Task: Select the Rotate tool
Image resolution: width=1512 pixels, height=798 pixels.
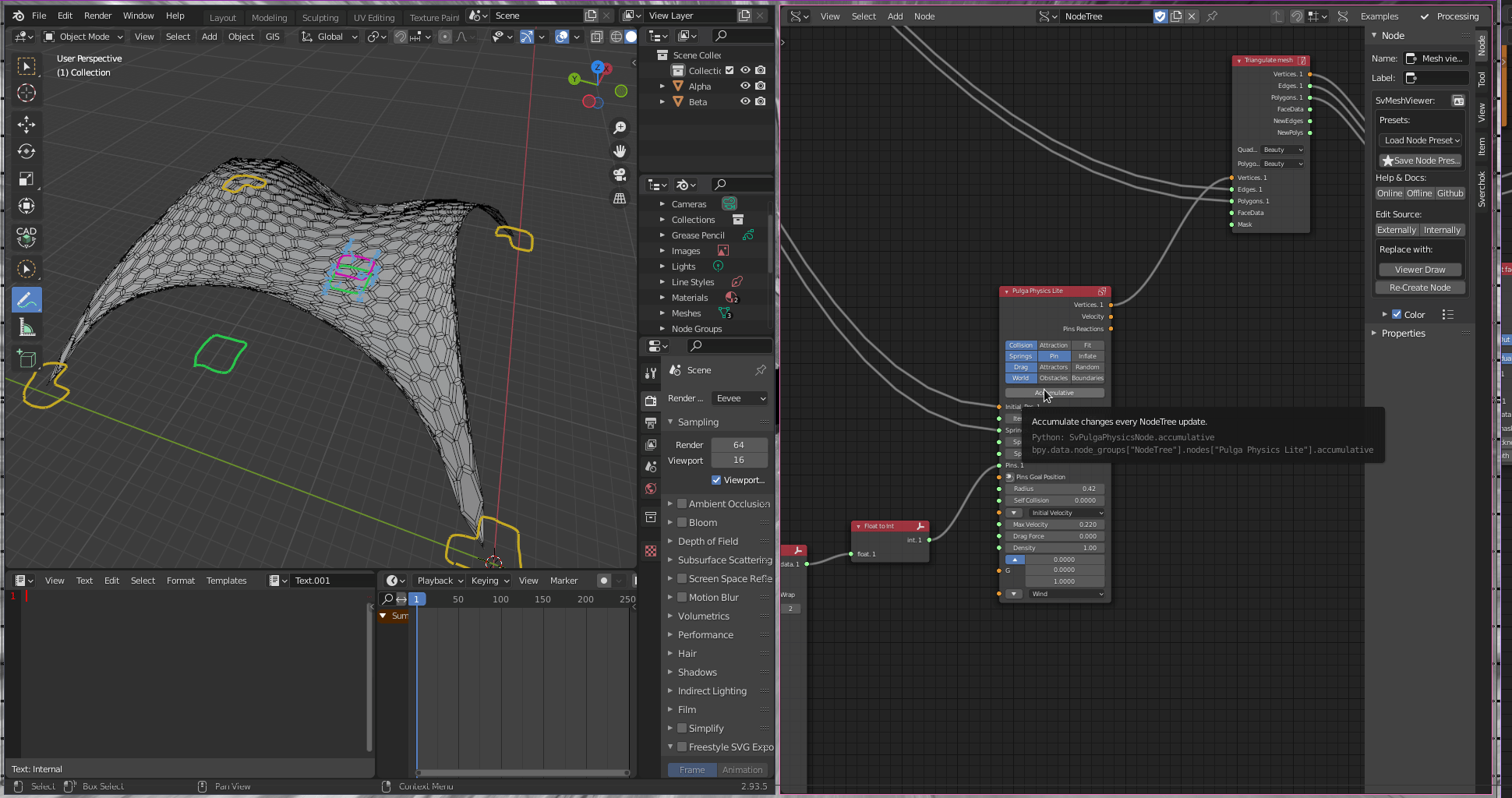Action: tap(26, 151)
